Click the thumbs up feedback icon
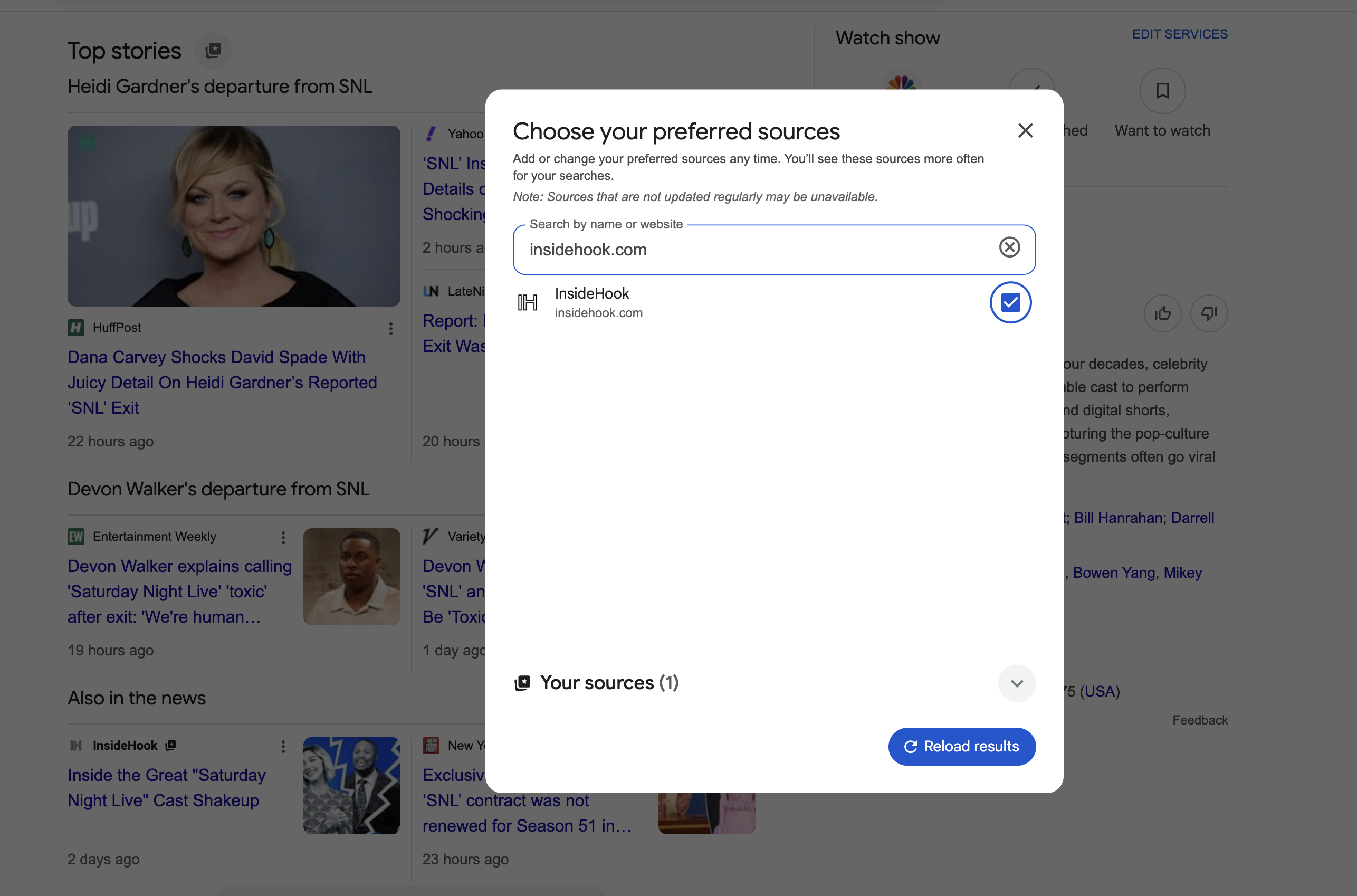 coord(1162,313)
